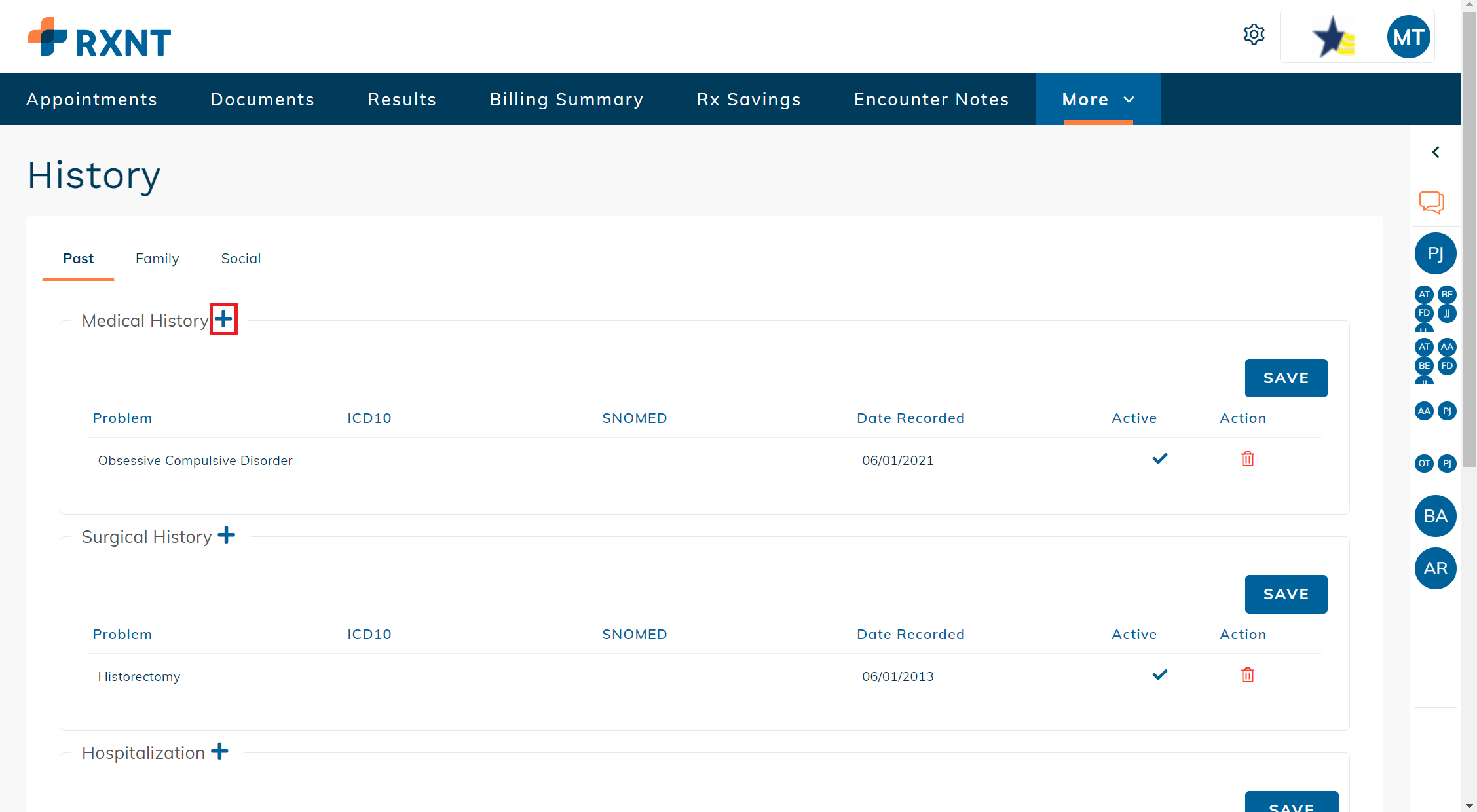Add a new Surgical History entry
The width and height of the screenshot is (1477, 812).
(227, 535)
